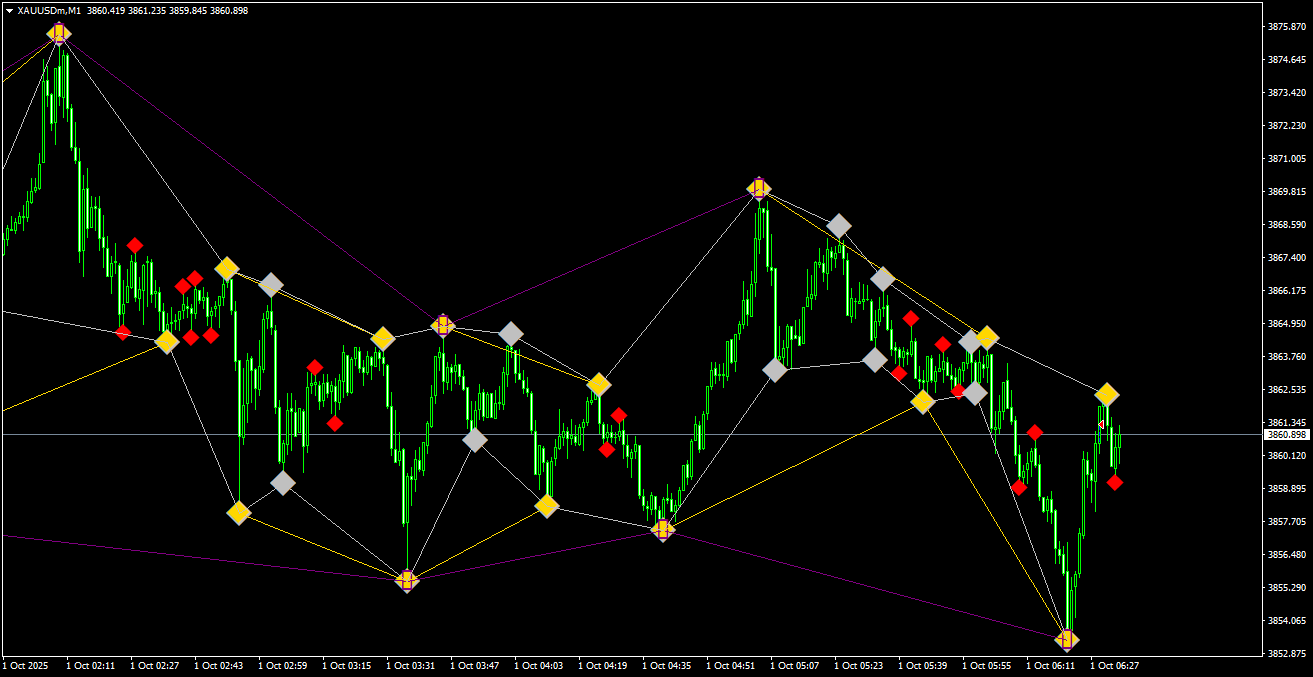Click the price axis label 3867.400

point(1287,257)
